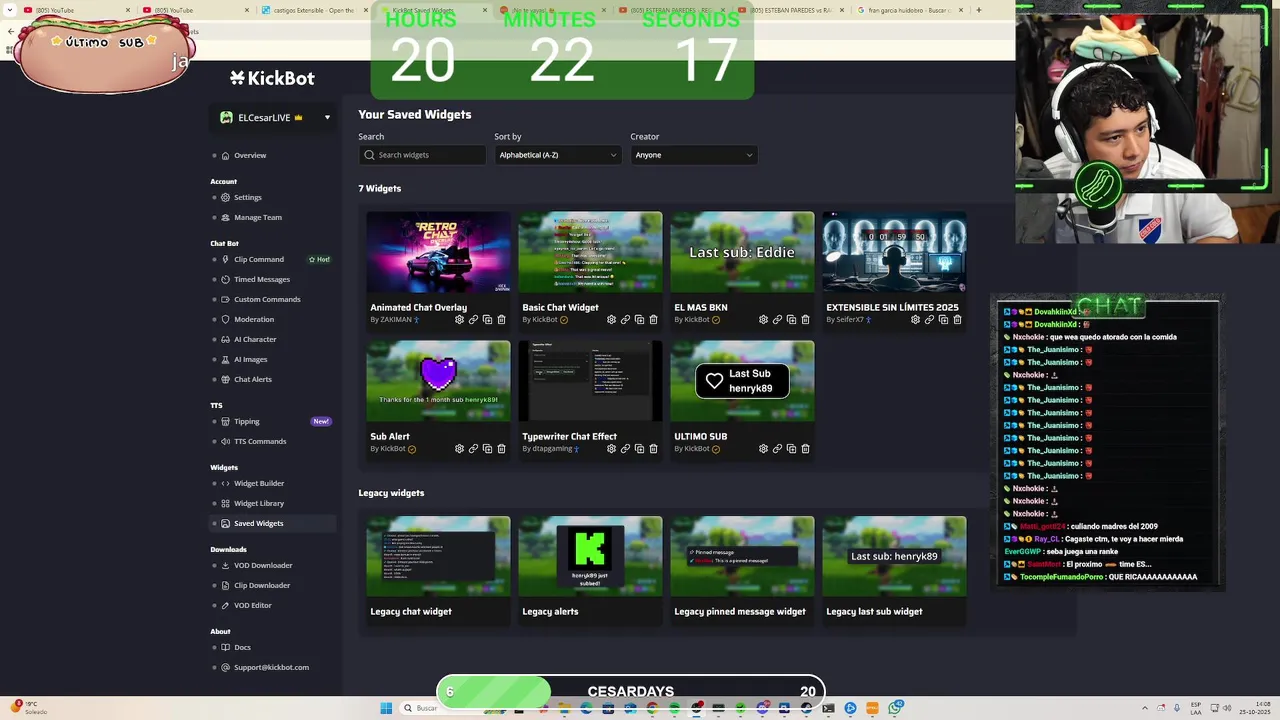
Task: Expand the ELCesarLIVE account selector
Action: click(274, 118)
